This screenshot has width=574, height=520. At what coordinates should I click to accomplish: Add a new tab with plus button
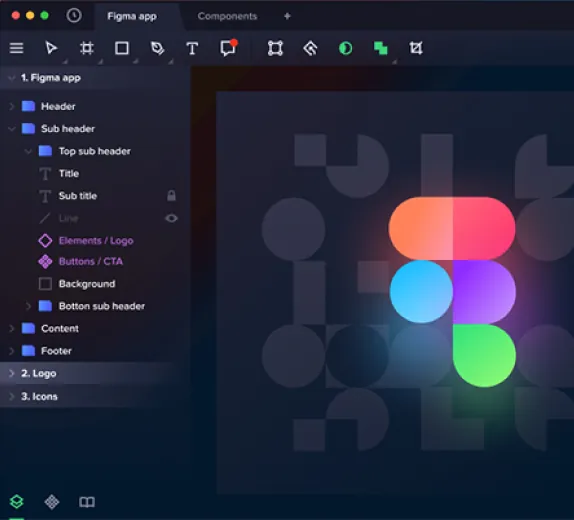click(x=287, y=16)
